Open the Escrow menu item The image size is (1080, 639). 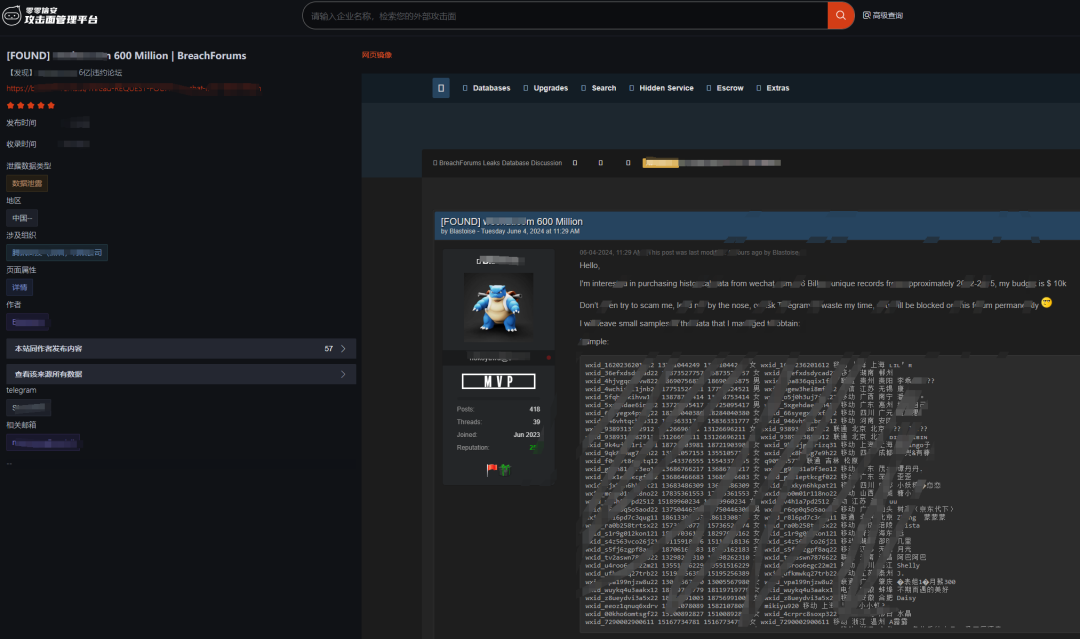tap(725, 88)
